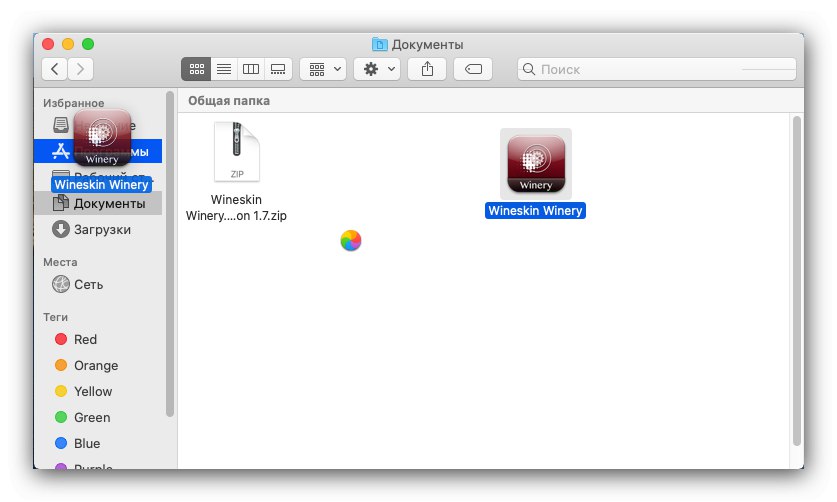
Task: Select the Orange tag
Action: (98, 365)
